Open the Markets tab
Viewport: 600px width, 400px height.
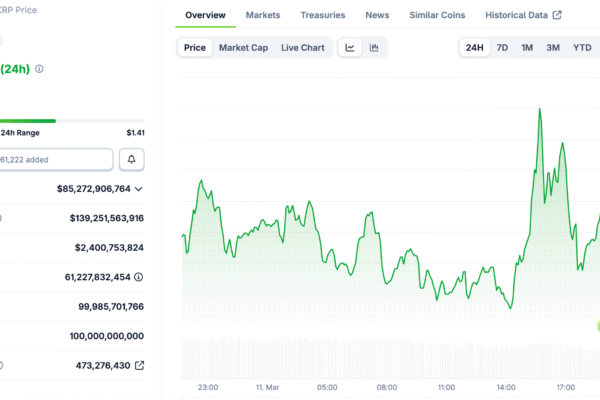(x=263, y=15)
